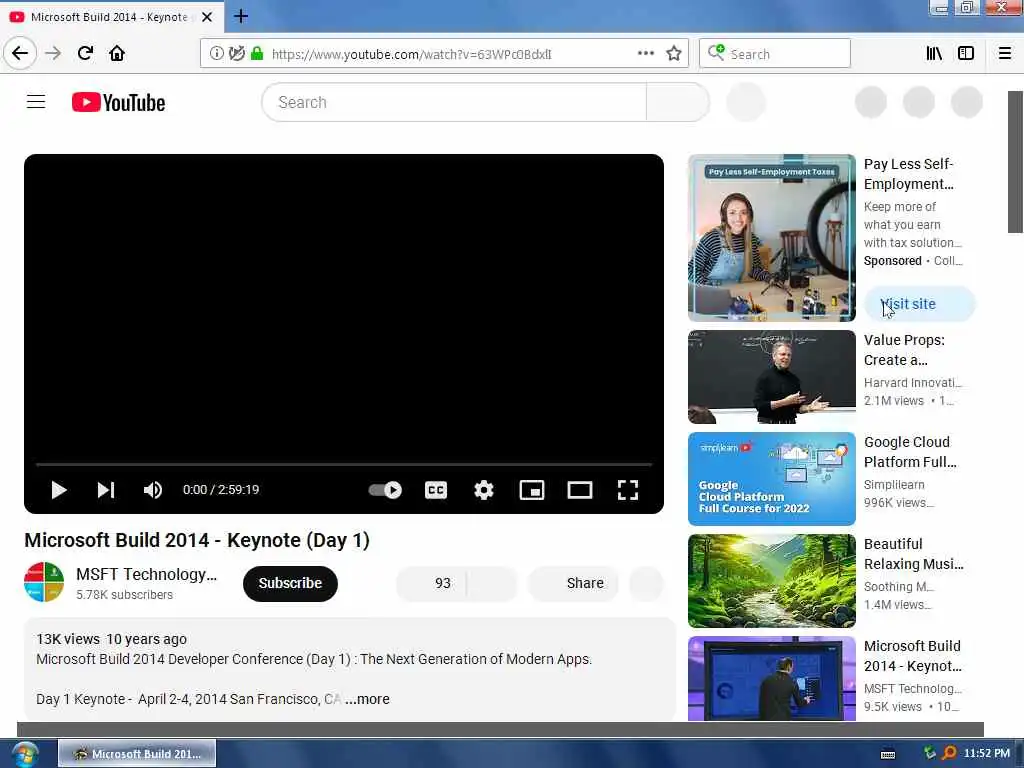Toggle the Firefox sidebar view icon
This screenshot has height=768, width=1024.
pyautogui.click(x=966, y=54)
